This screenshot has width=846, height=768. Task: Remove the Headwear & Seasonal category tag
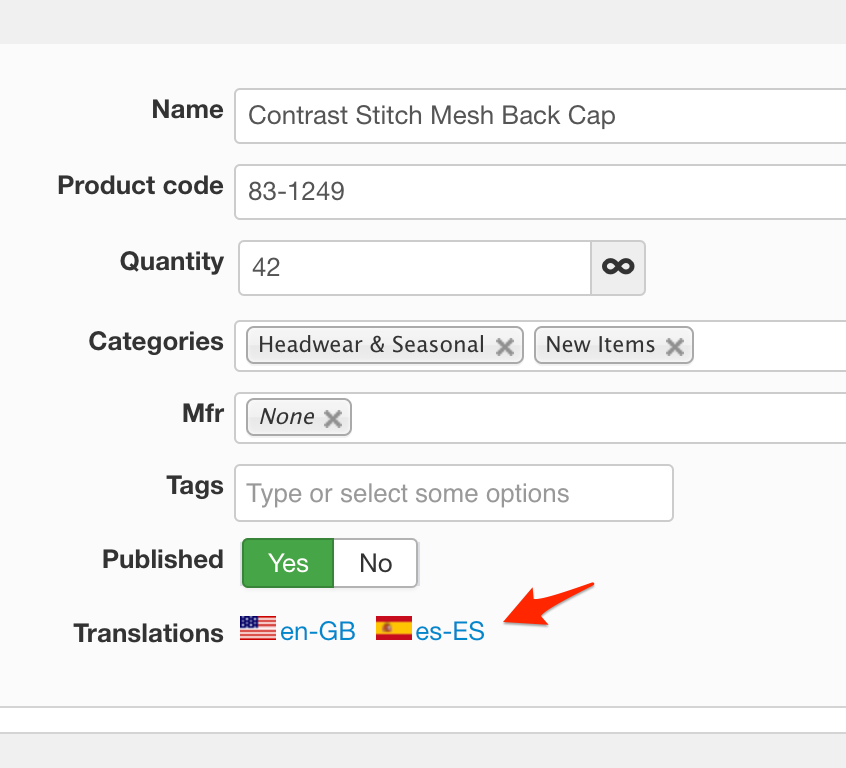505,346
